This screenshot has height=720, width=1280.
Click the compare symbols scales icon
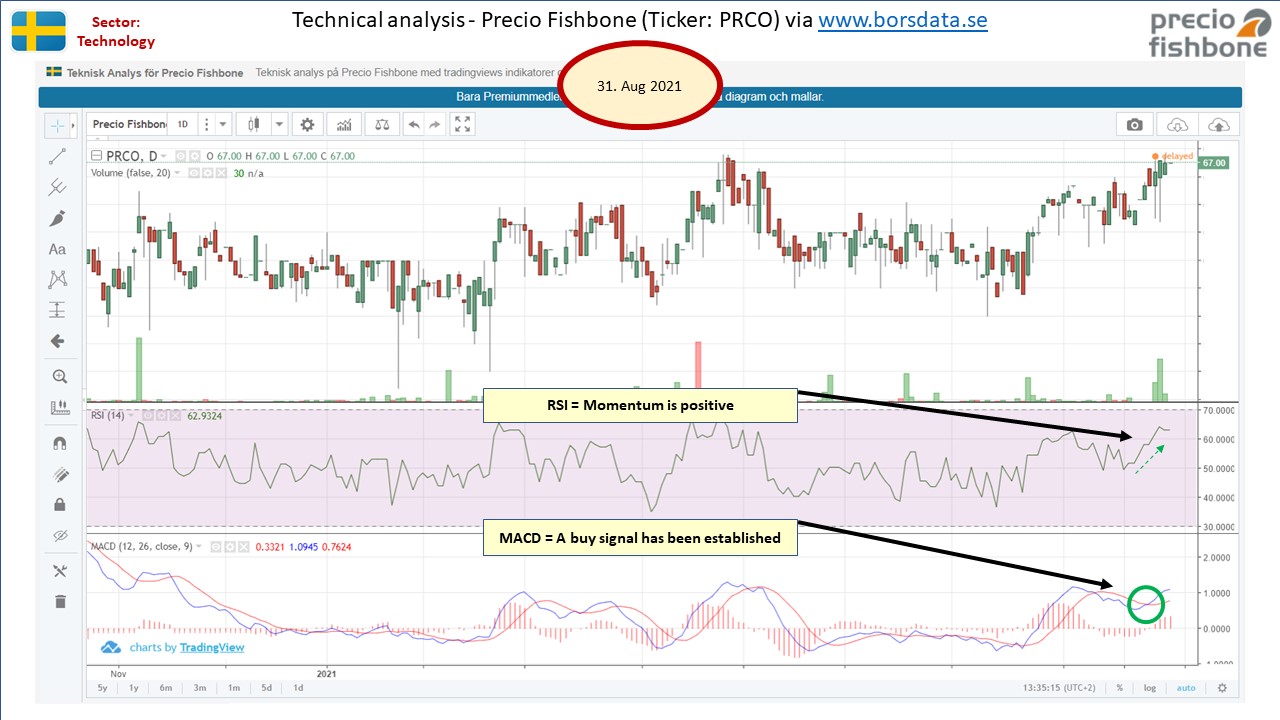tap(381, 124)
